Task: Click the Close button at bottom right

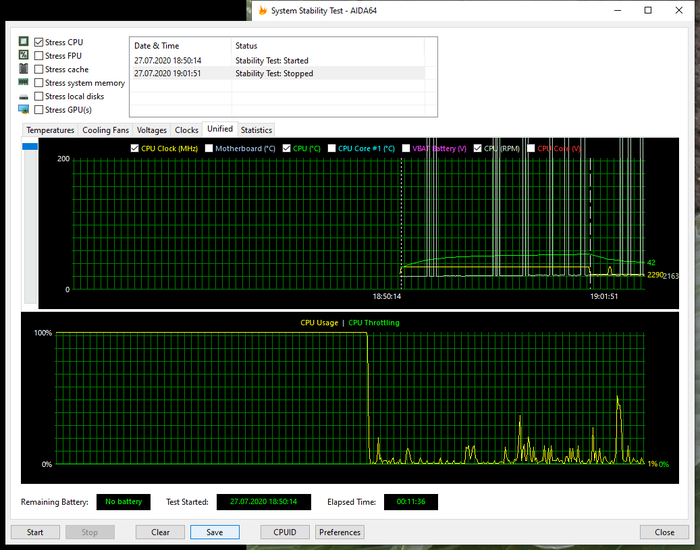Action: tap(664, 532)
